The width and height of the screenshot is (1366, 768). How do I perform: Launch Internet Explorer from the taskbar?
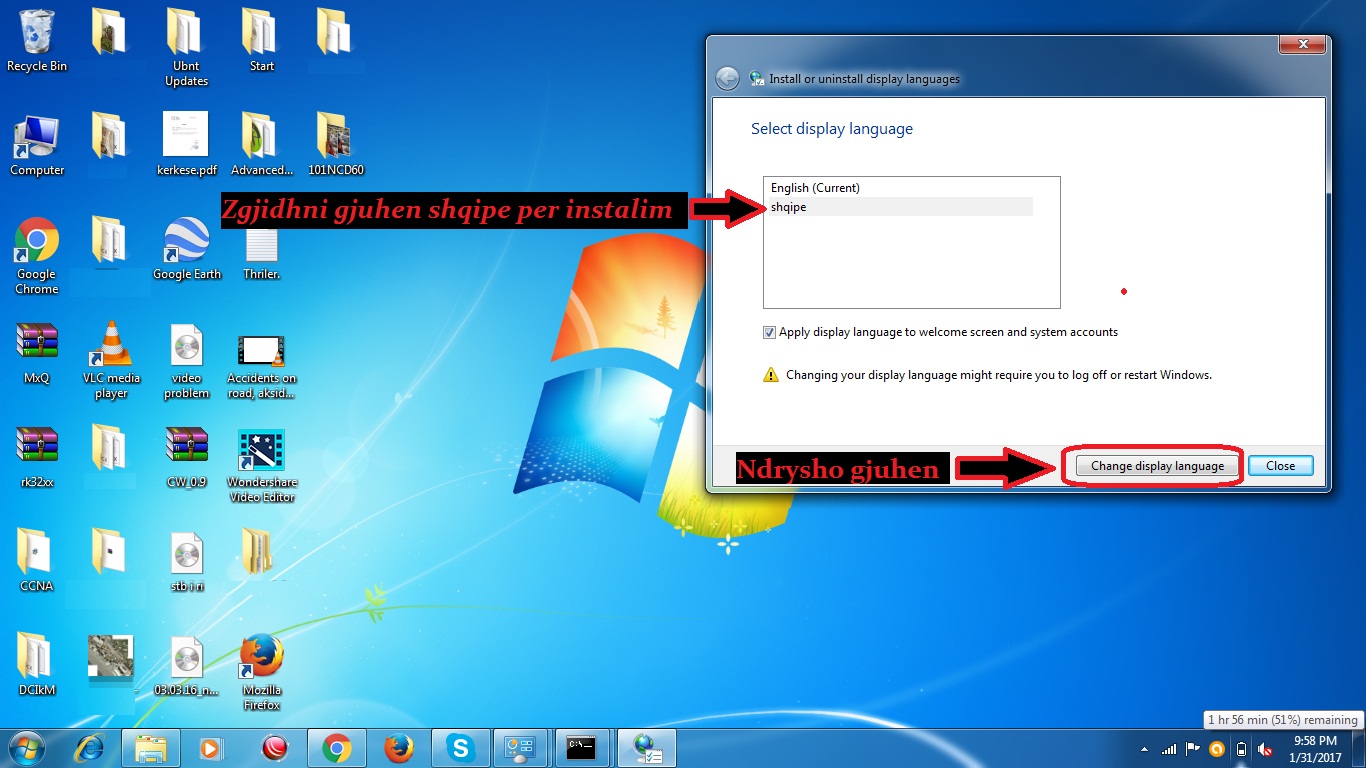click(x=91, y=748)
